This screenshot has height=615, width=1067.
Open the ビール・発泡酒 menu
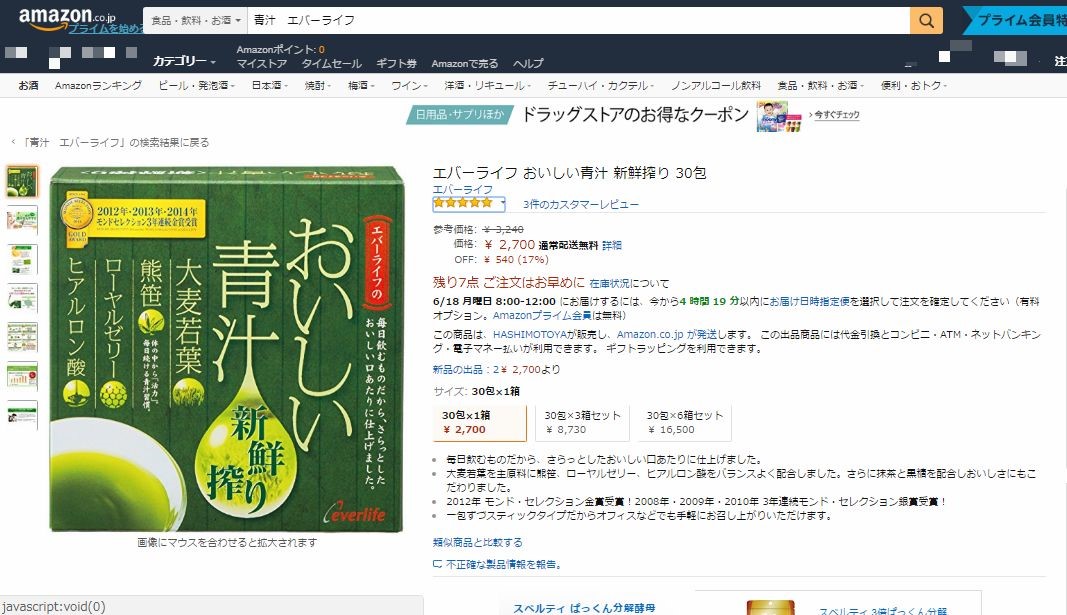tap(196, 86)
